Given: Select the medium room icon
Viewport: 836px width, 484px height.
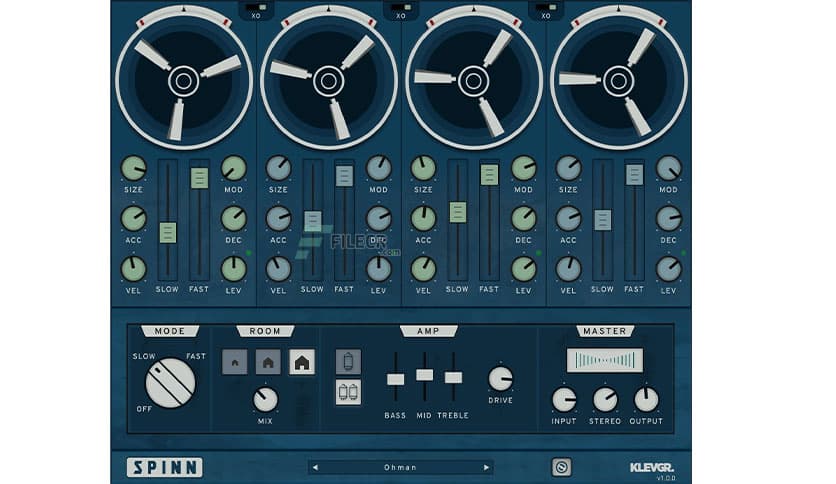Looking at the screenshot, I should (x=268, y=362).
